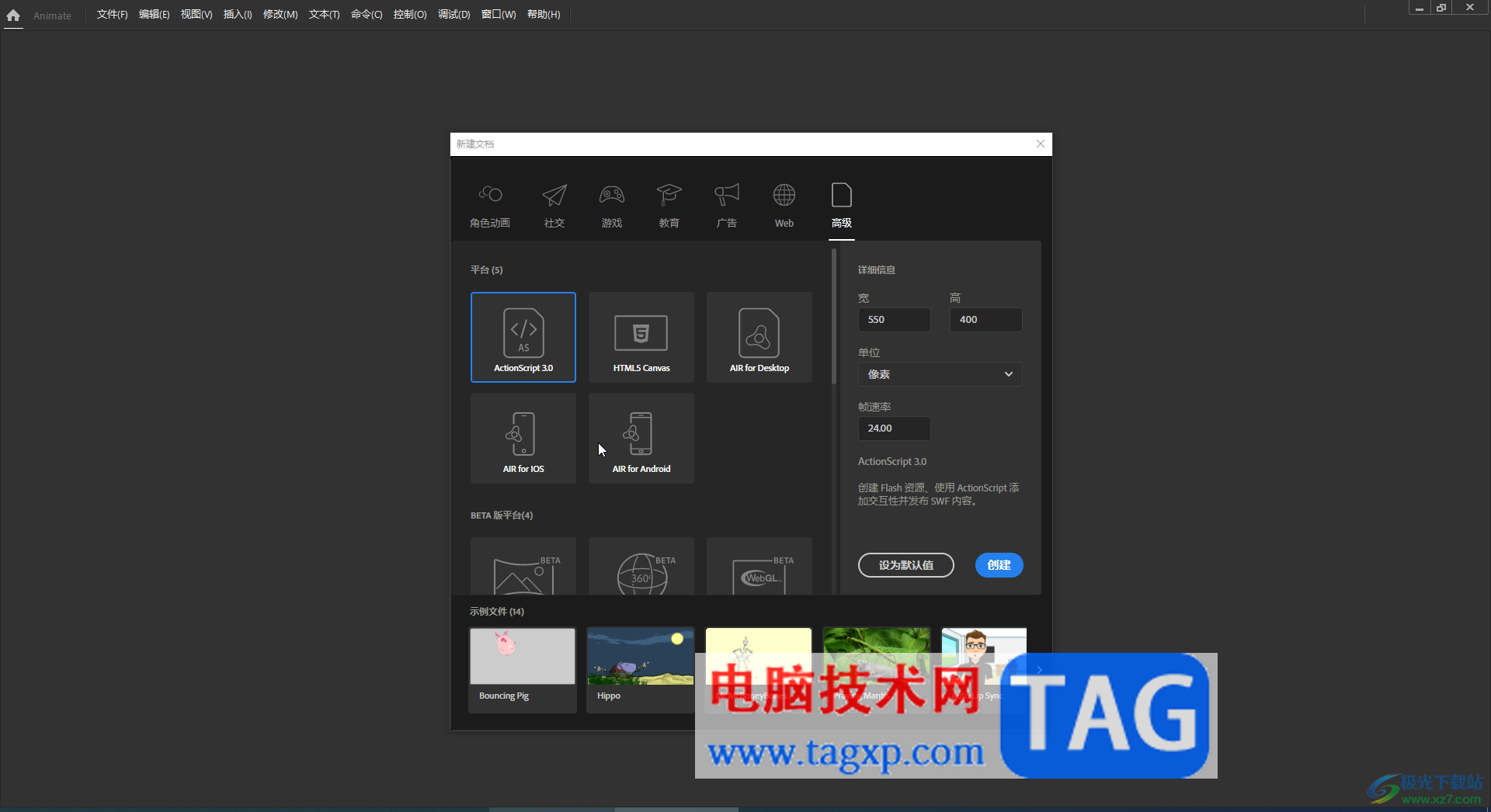Open the 单位 dropdown showing 像素
1491x812 pixels.
click(x=940, y=374)
